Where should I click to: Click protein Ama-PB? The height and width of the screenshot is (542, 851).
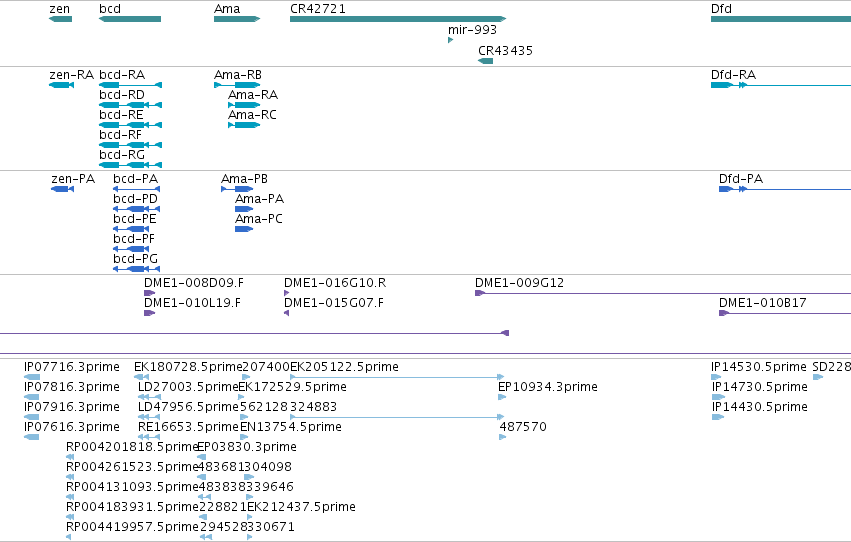coord(237,189)
